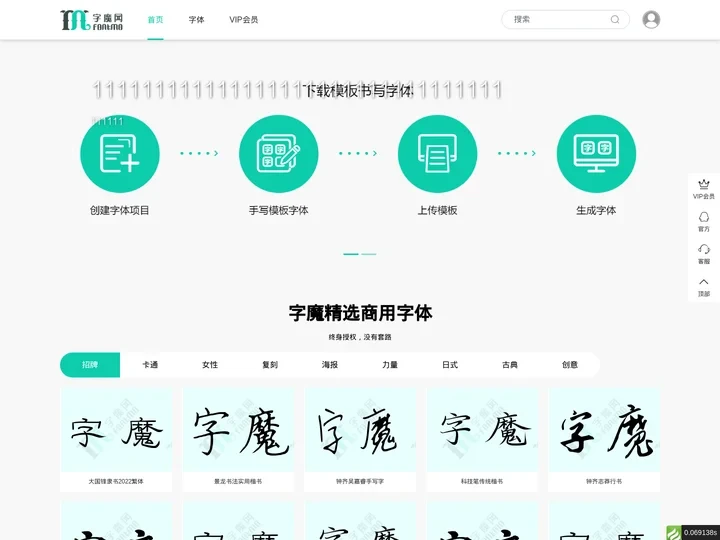Click the 钟齐吴嘉睿手写字 font name

360,482
